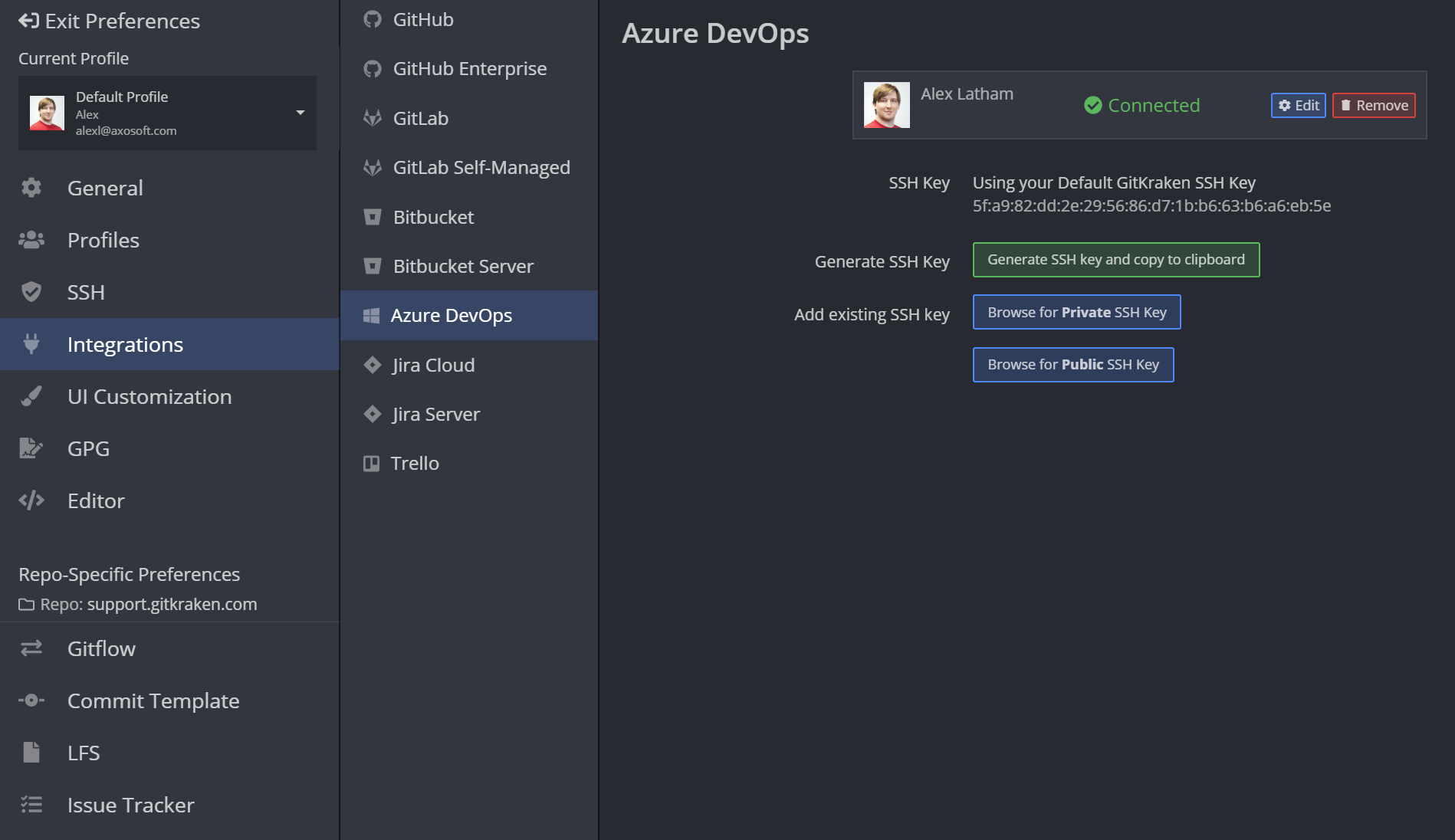1455x840 pixels.
Task: Open the Issue Tracker section
Action: pyautogui.click(x=130, y=805)
